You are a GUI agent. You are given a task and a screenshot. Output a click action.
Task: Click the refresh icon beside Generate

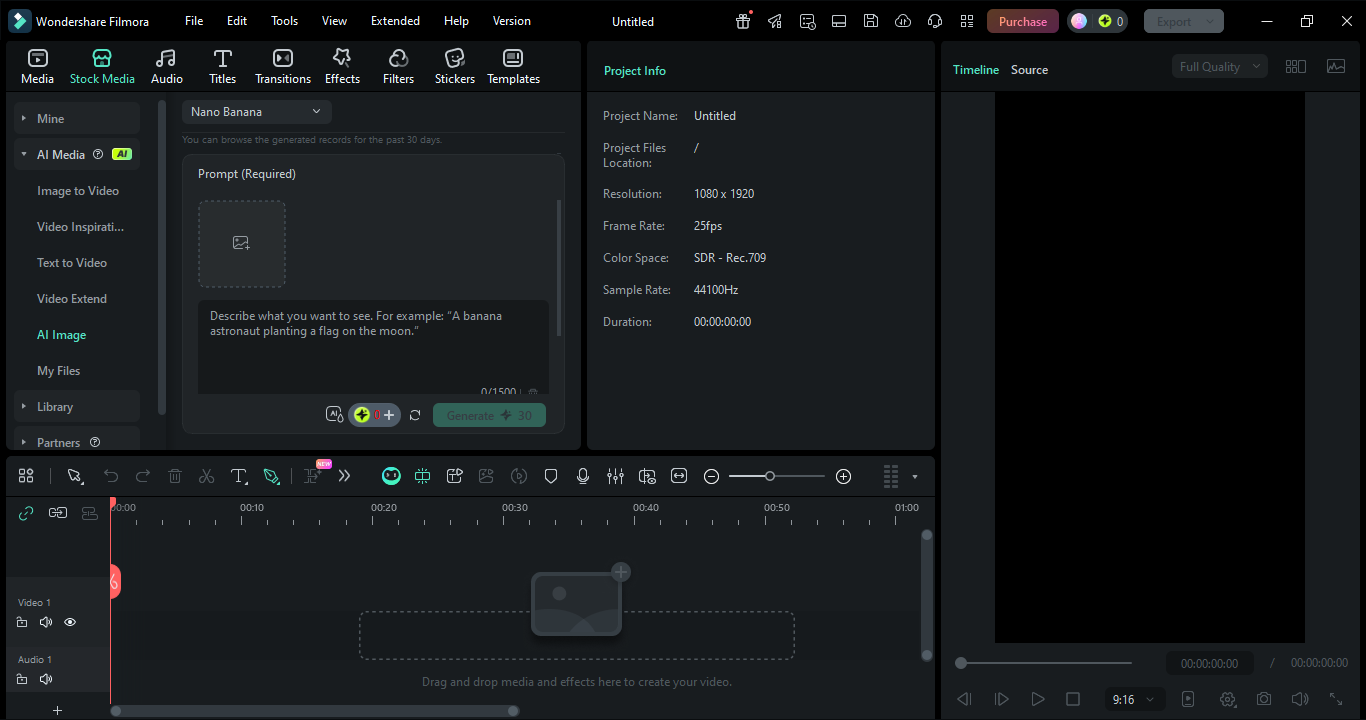pos(415,415)
